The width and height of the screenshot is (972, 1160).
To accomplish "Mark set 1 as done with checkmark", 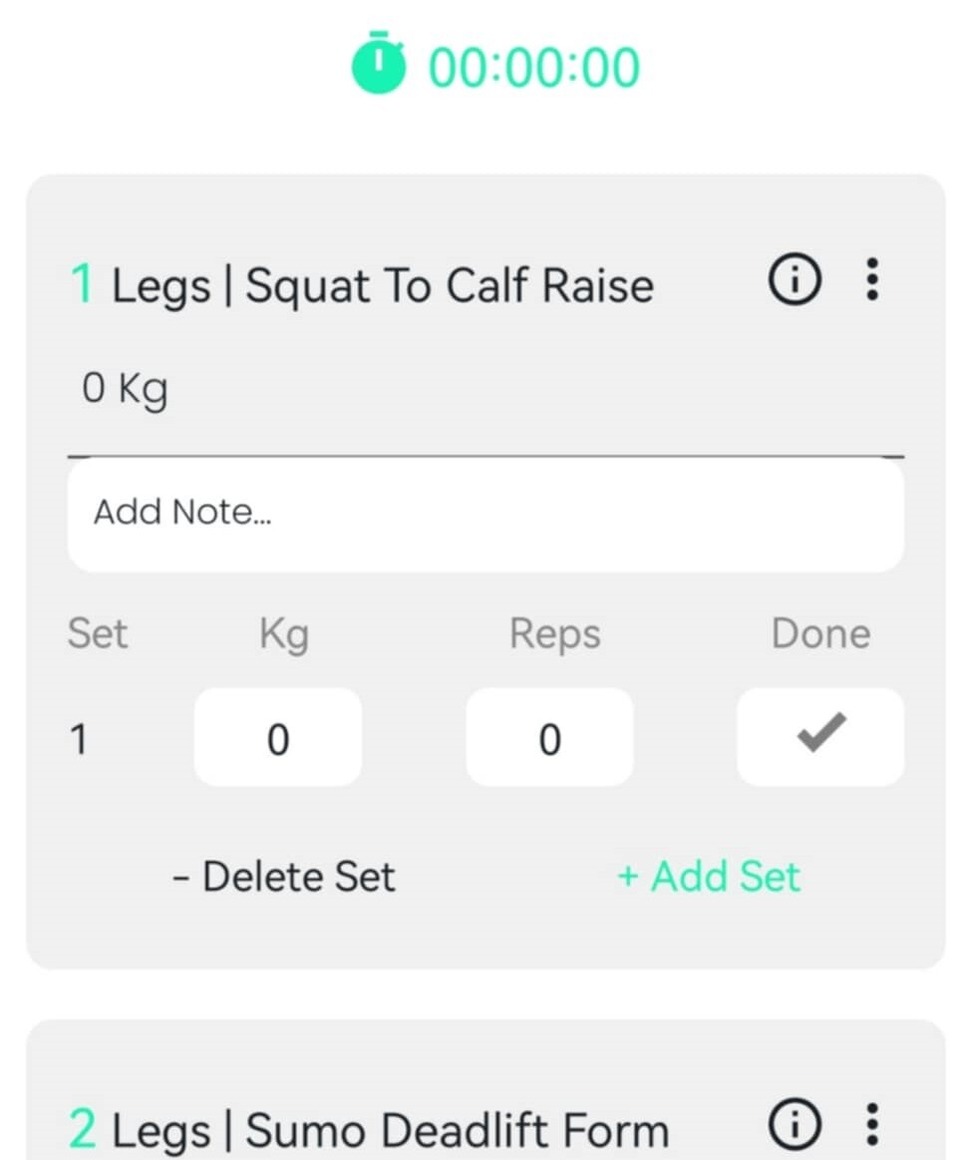I will [x=820, y=736].
